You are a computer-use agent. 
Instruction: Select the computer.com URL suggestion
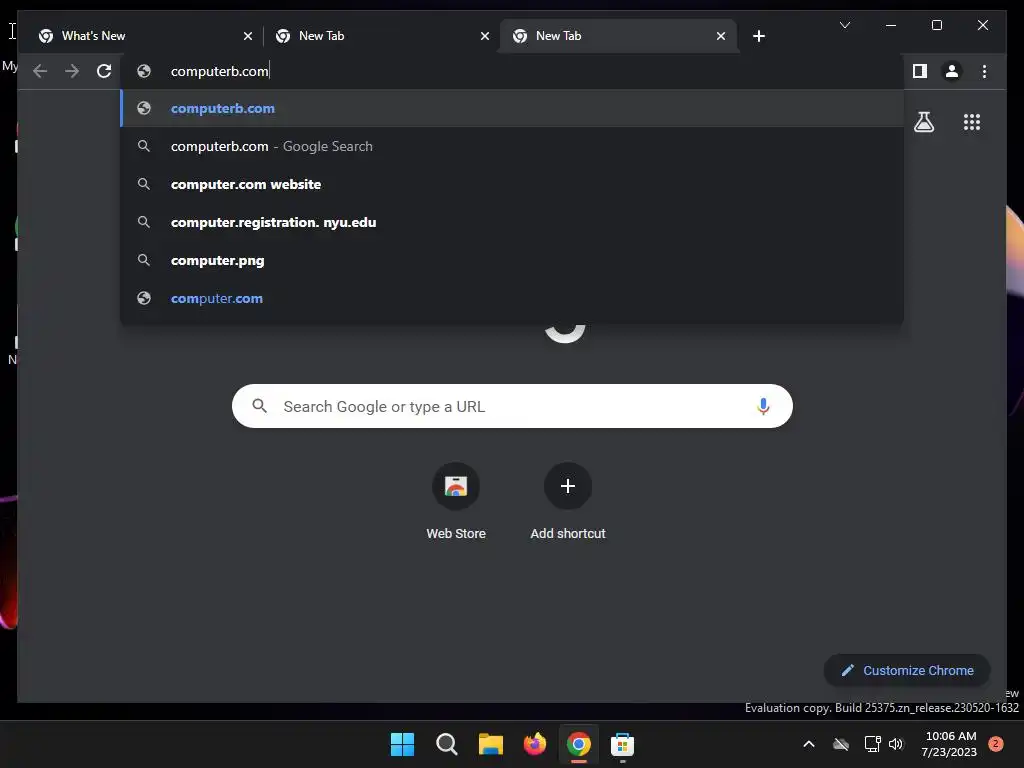point(512,298)
